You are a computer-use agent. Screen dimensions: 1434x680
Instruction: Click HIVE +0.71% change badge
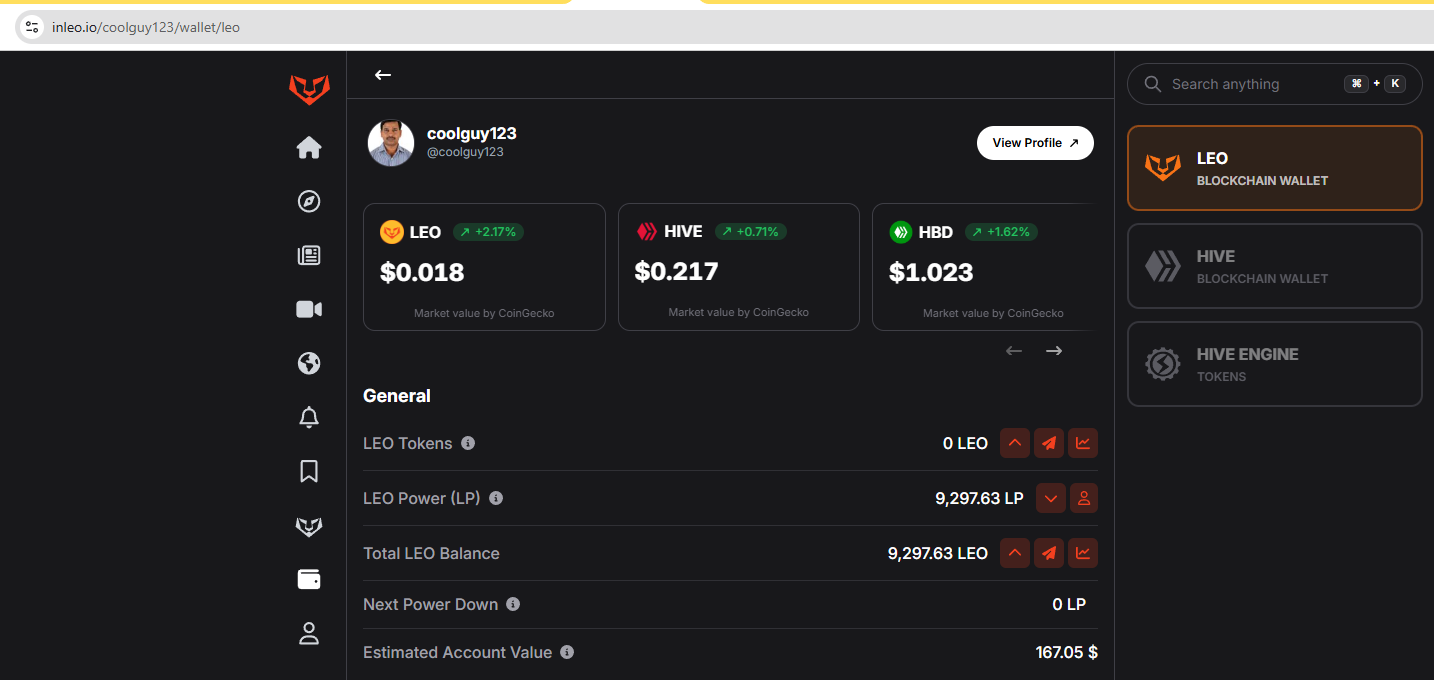(751, 232)
